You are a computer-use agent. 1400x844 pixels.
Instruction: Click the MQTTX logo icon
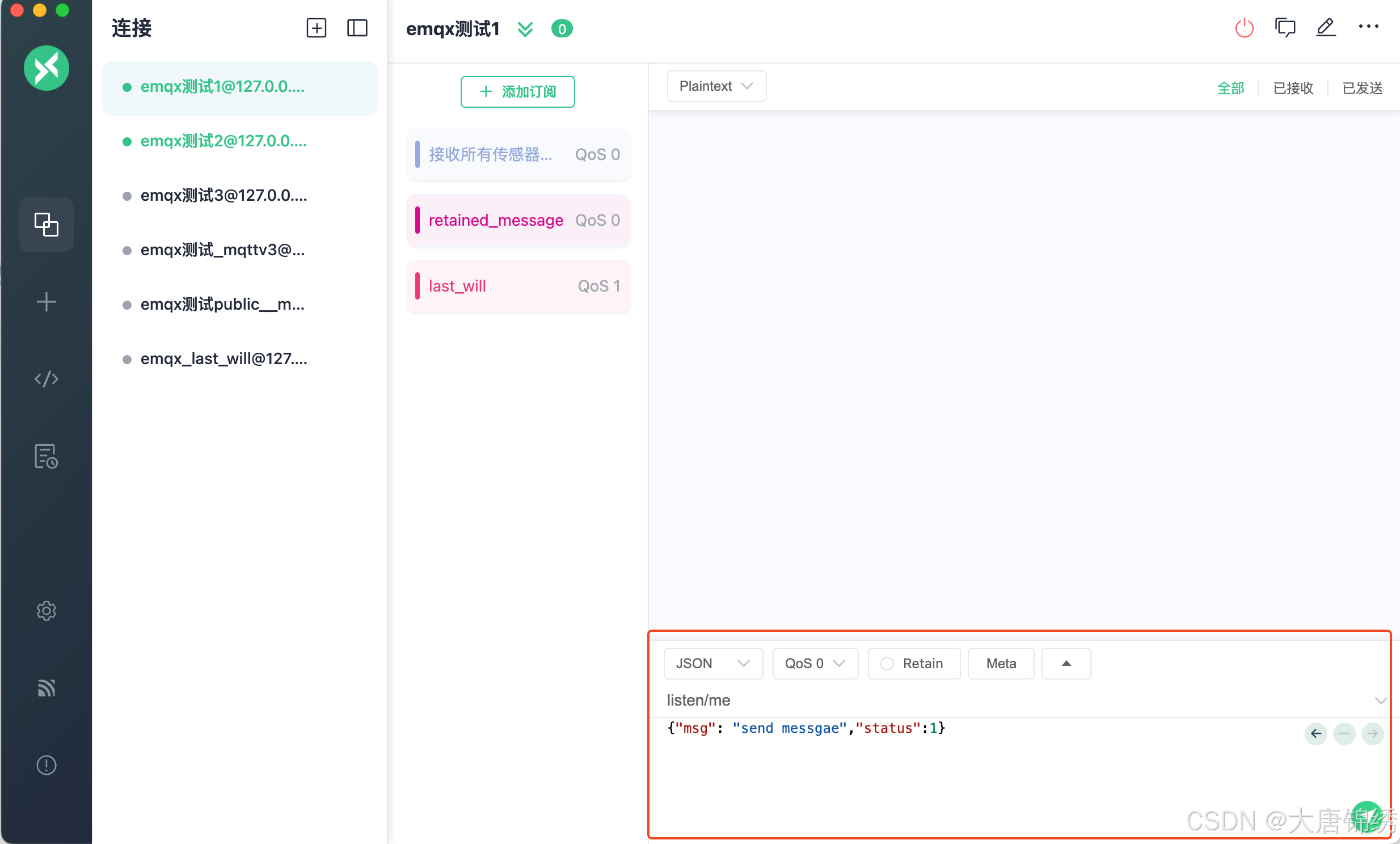click(x=46, y=67)
